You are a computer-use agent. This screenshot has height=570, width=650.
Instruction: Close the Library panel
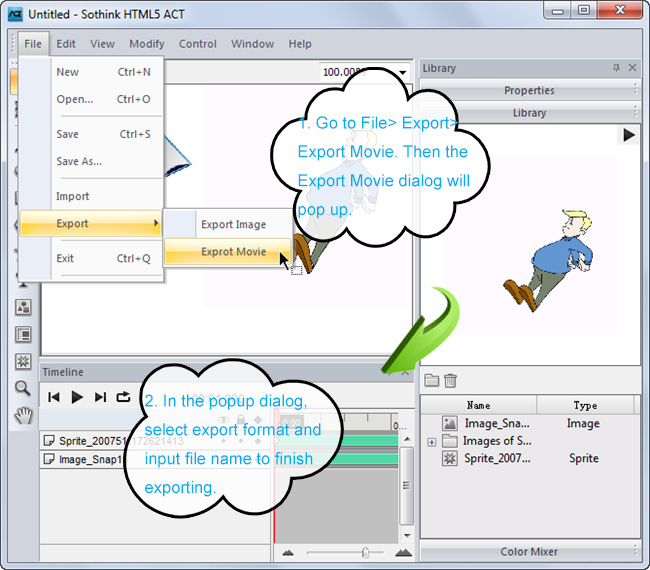[632, 68]
